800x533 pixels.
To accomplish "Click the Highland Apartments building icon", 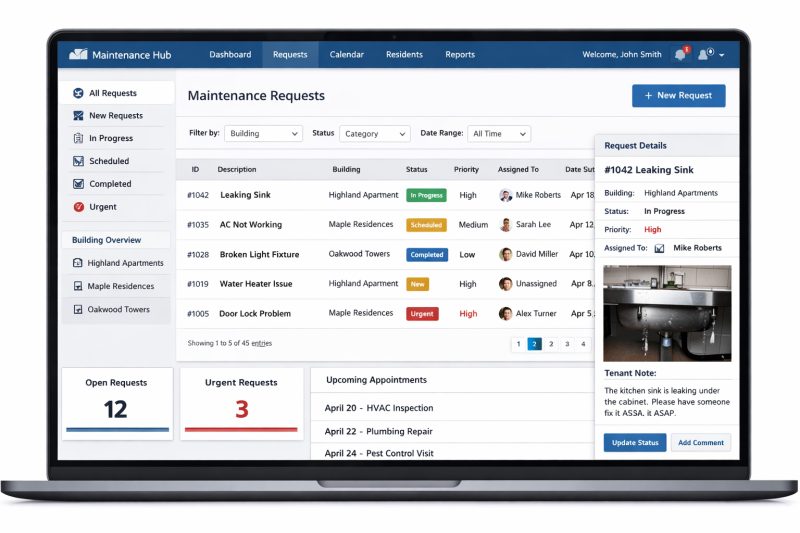I will point(78,263).
